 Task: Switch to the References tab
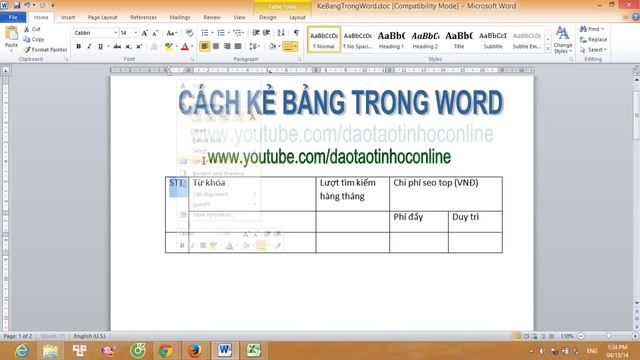[x=143, y=18]
